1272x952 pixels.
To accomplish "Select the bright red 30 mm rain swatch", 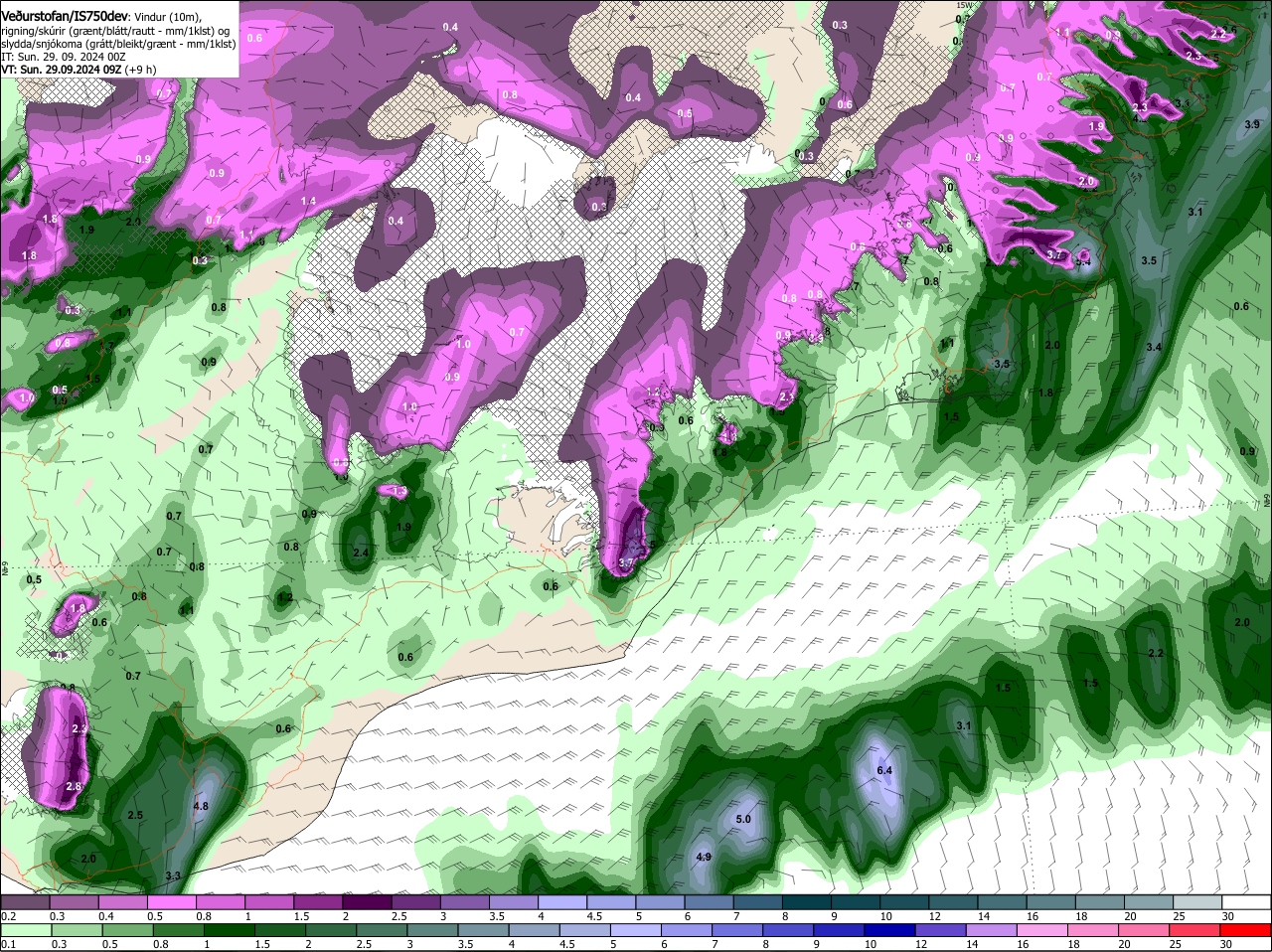I will pyautogui.click(x=1247, y=930).
